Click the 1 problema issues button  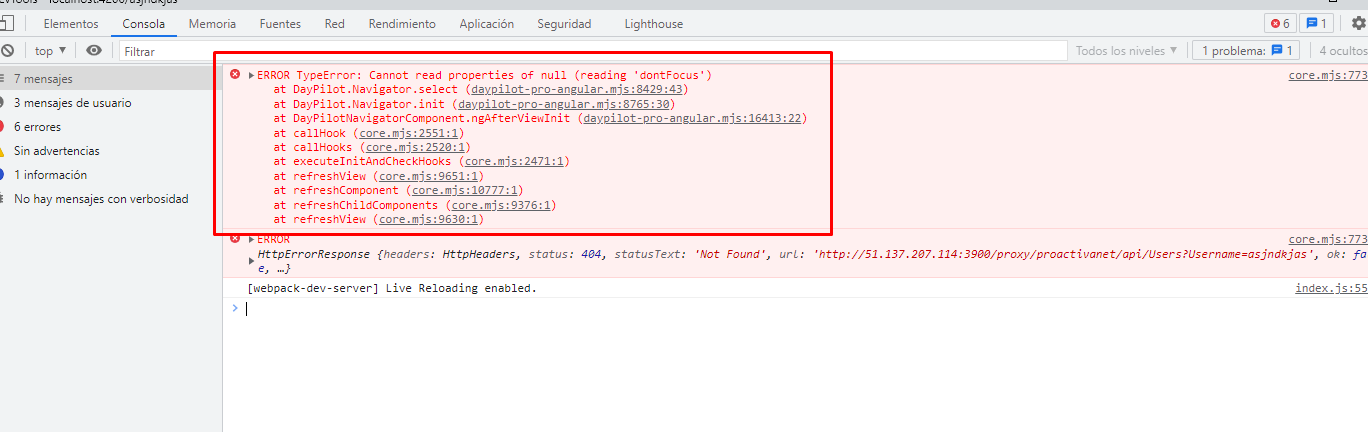click(1246, 50)
